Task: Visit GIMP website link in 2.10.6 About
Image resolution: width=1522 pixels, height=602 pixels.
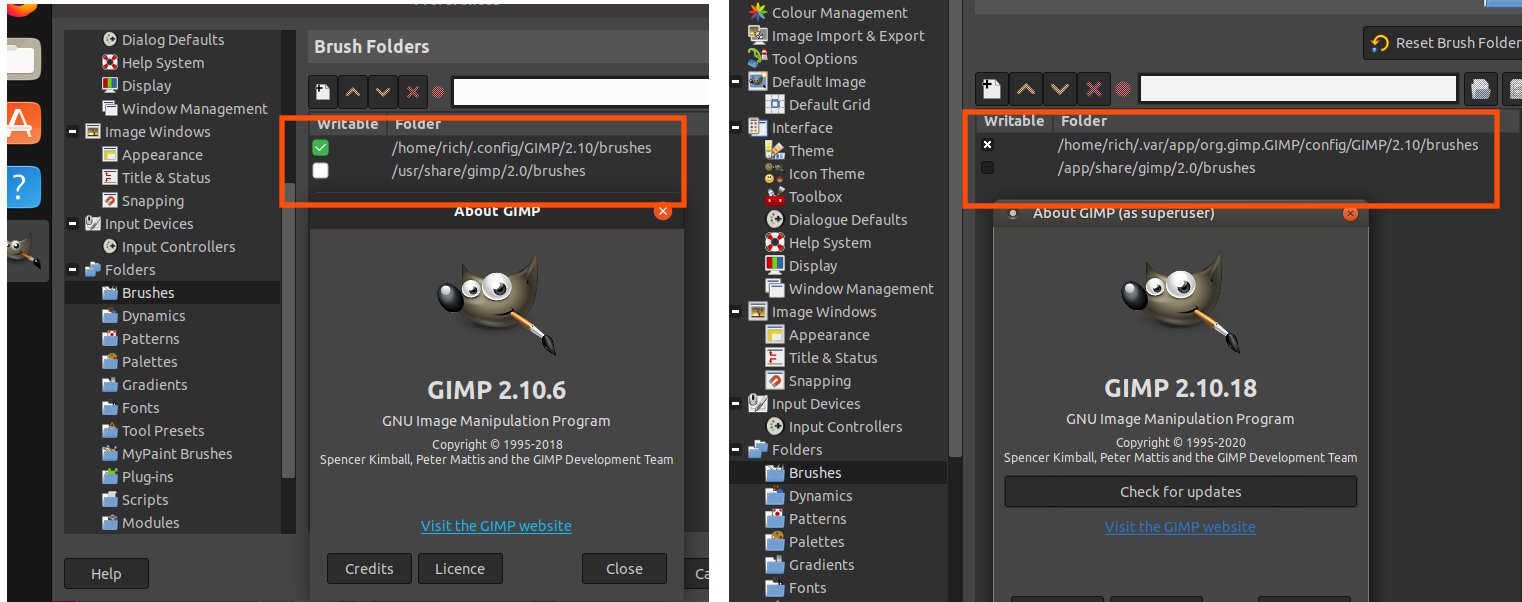Action: pos(496,526)
